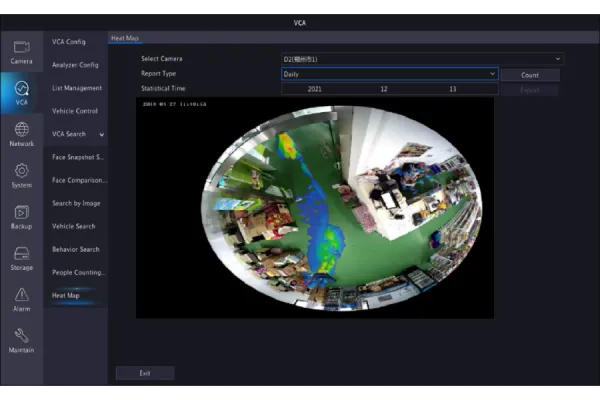Image resolution: width=600 pixels, height=400 pixels.
Task: Open the Maintain wrench icon
Action: [21, 341]
